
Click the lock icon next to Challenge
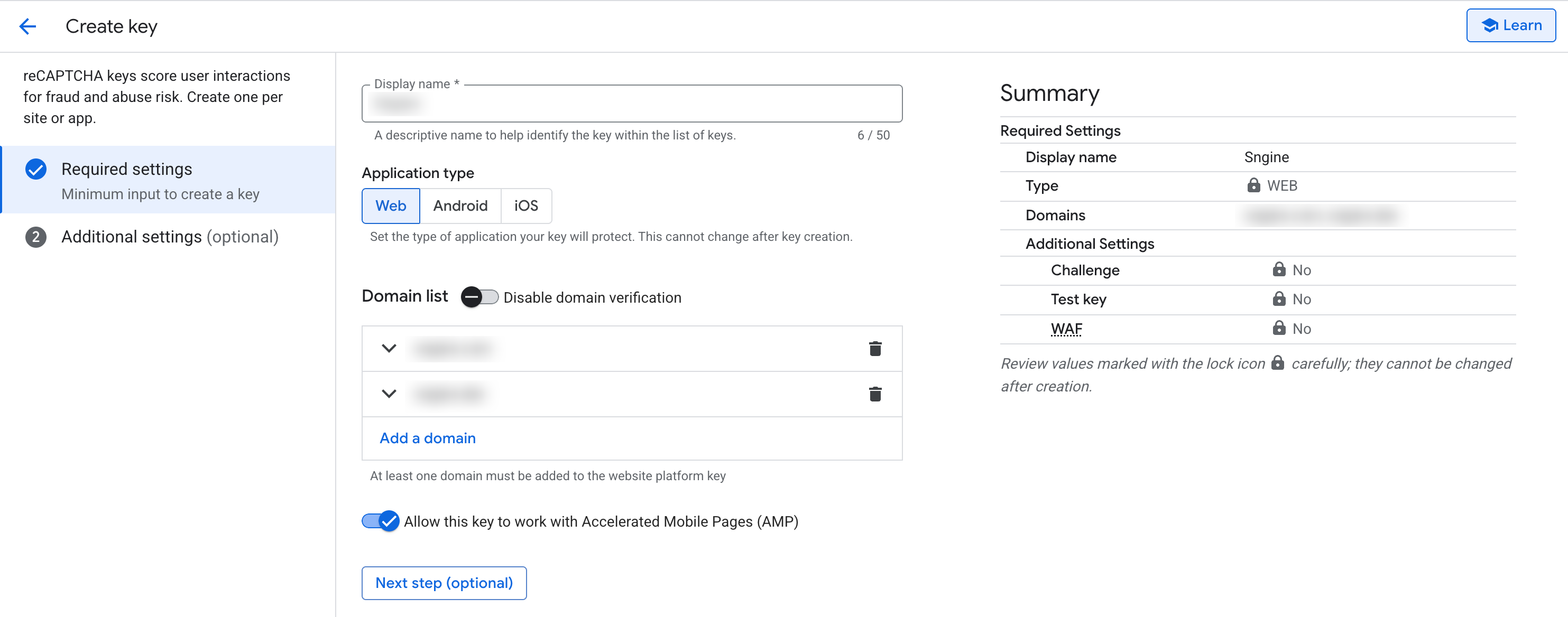point(1279,269)
